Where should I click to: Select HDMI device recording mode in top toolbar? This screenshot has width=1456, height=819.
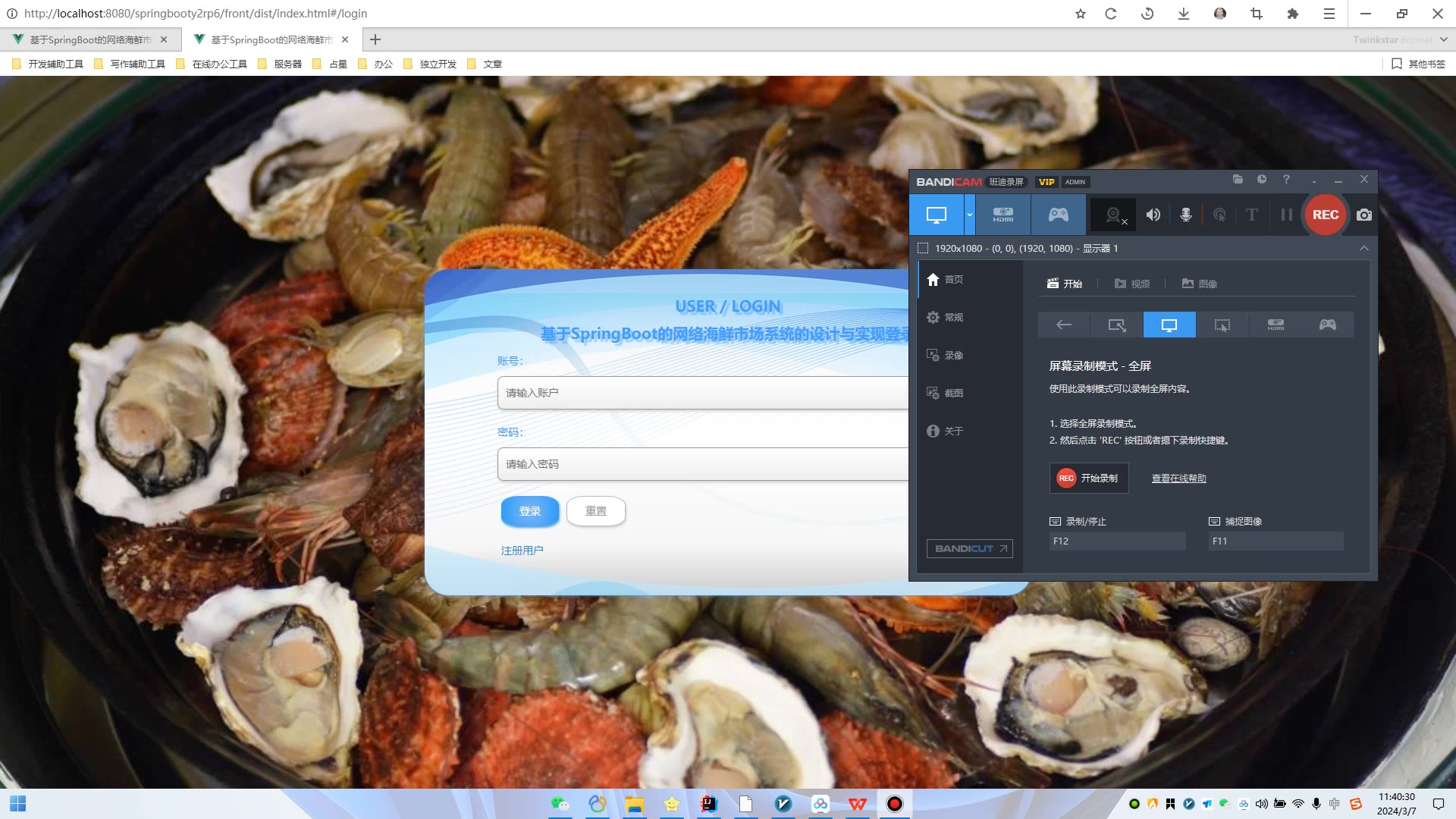click(1003, 215)
